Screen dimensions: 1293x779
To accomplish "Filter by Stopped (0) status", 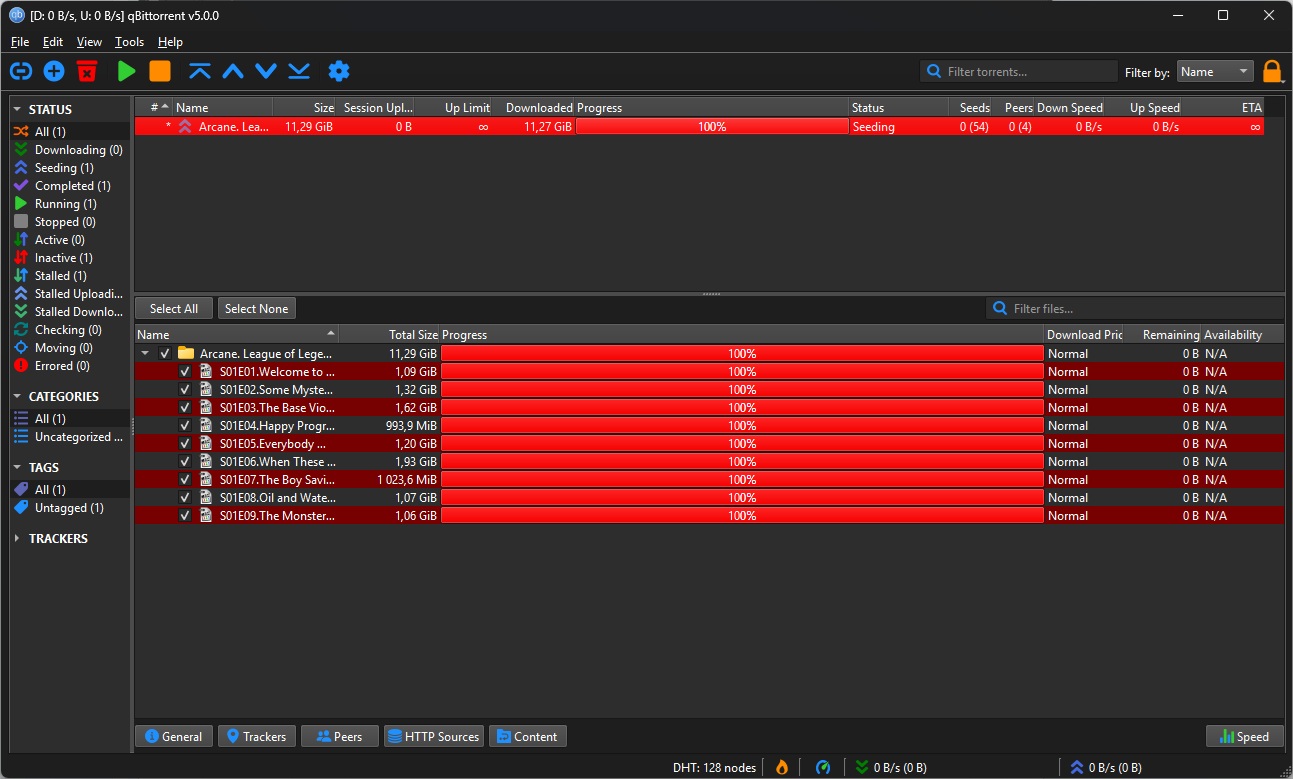I will pos(70,222).
